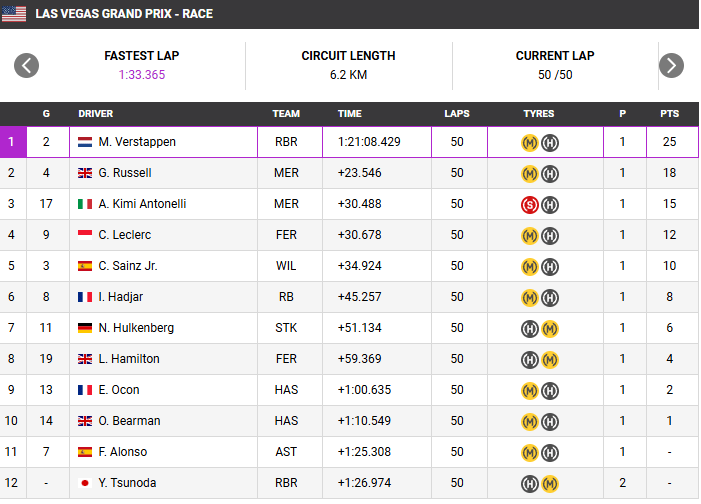Viewport: 701px width, 504px height.
Task: Click the Netherlands flag beside Verstappen
Action: point(86,142)
